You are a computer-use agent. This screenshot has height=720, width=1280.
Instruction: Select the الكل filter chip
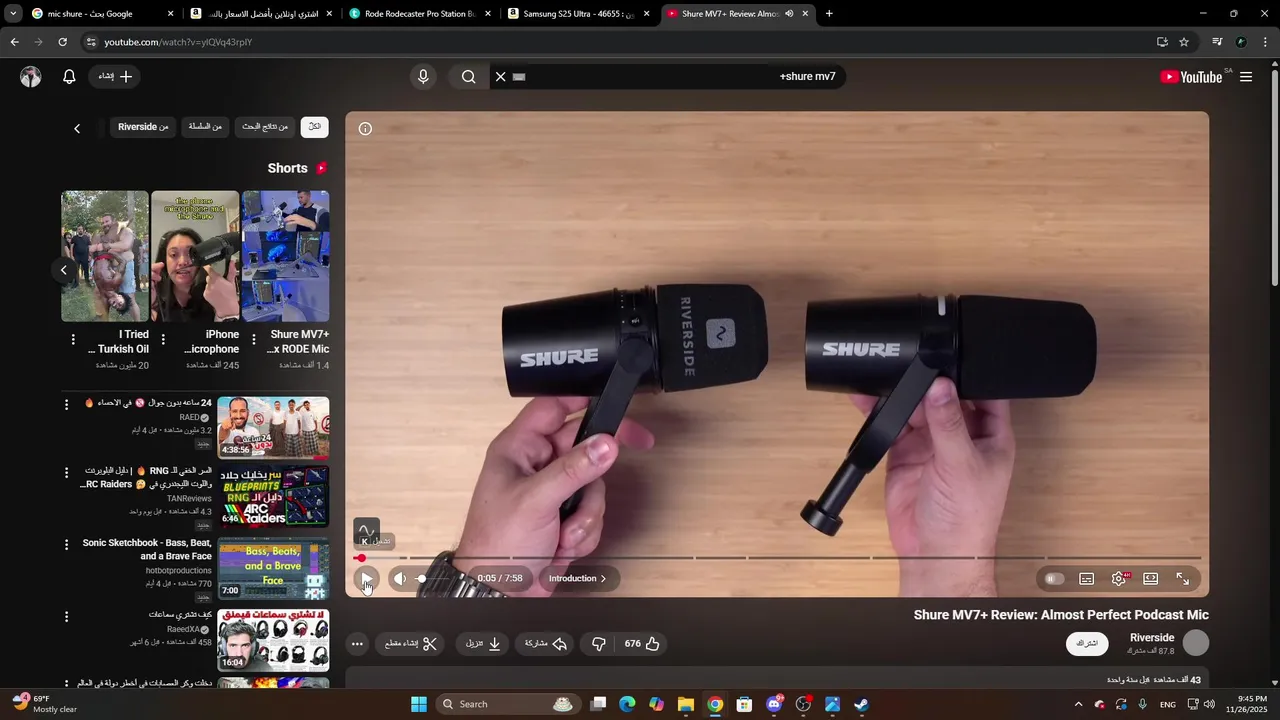(314, 127)
